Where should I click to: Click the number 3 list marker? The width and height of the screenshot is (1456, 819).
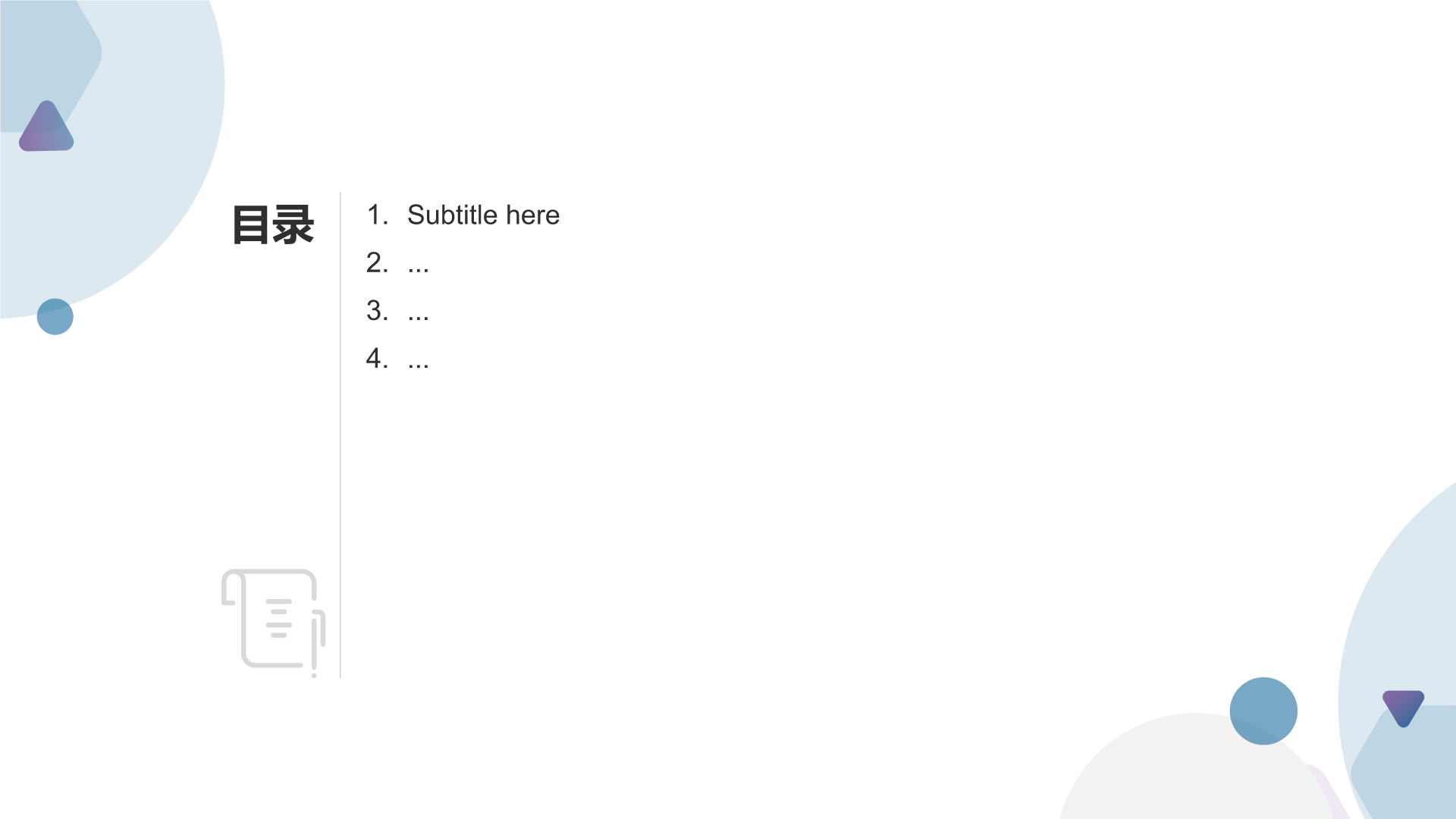click(377, 311)
